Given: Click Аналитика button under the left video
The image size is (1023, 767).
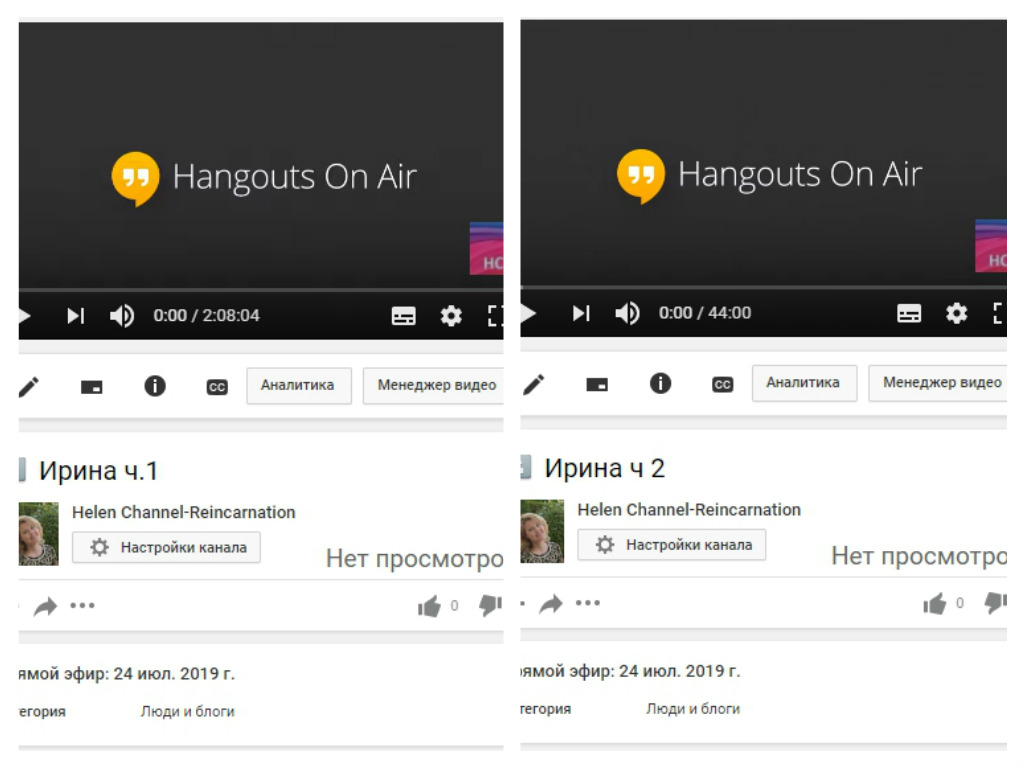Looking at the screenshot, I should (x=298, y=386).
